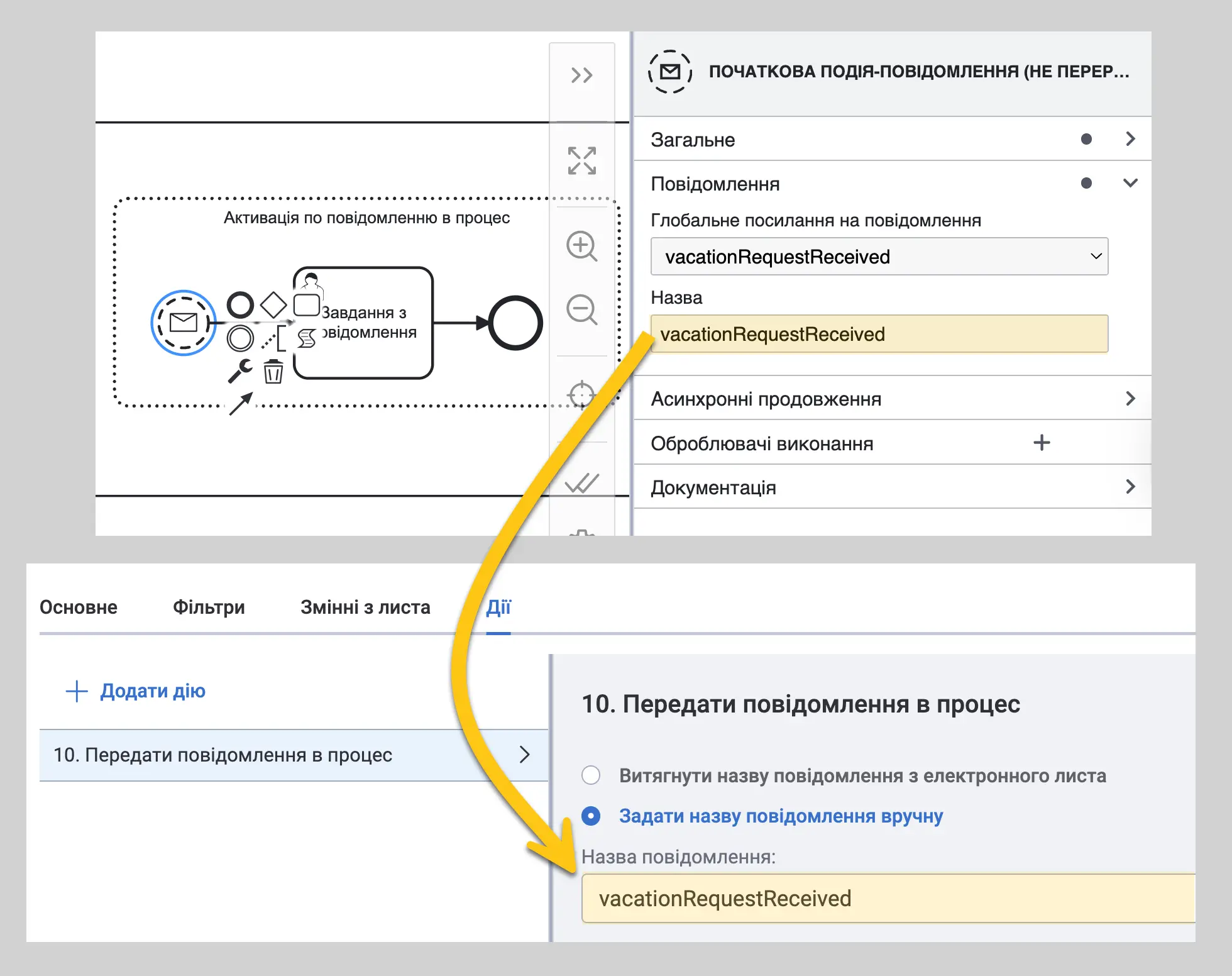Image resolution: width=1232 pixels, height=976 pixels.
Task: Open the Дії tab
Action: coord(498,607)
